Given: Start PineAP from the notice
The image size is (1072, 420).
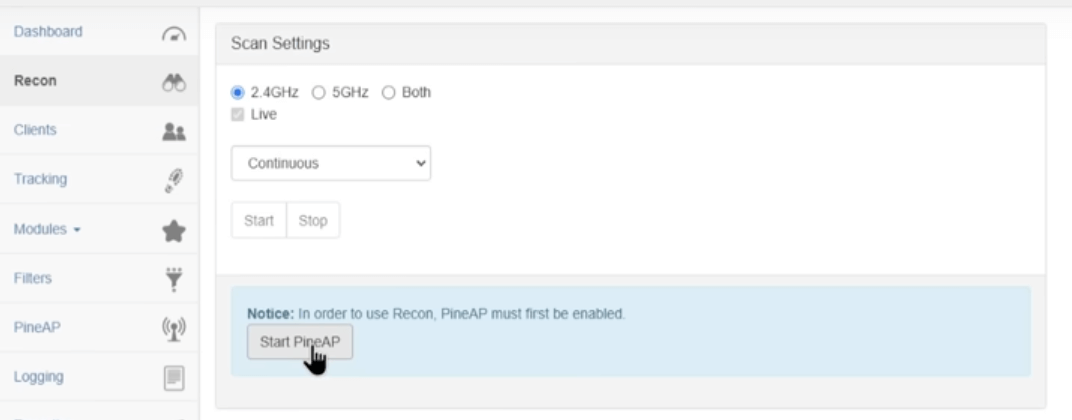Looking at the screenshot, I should click(299, 342).
